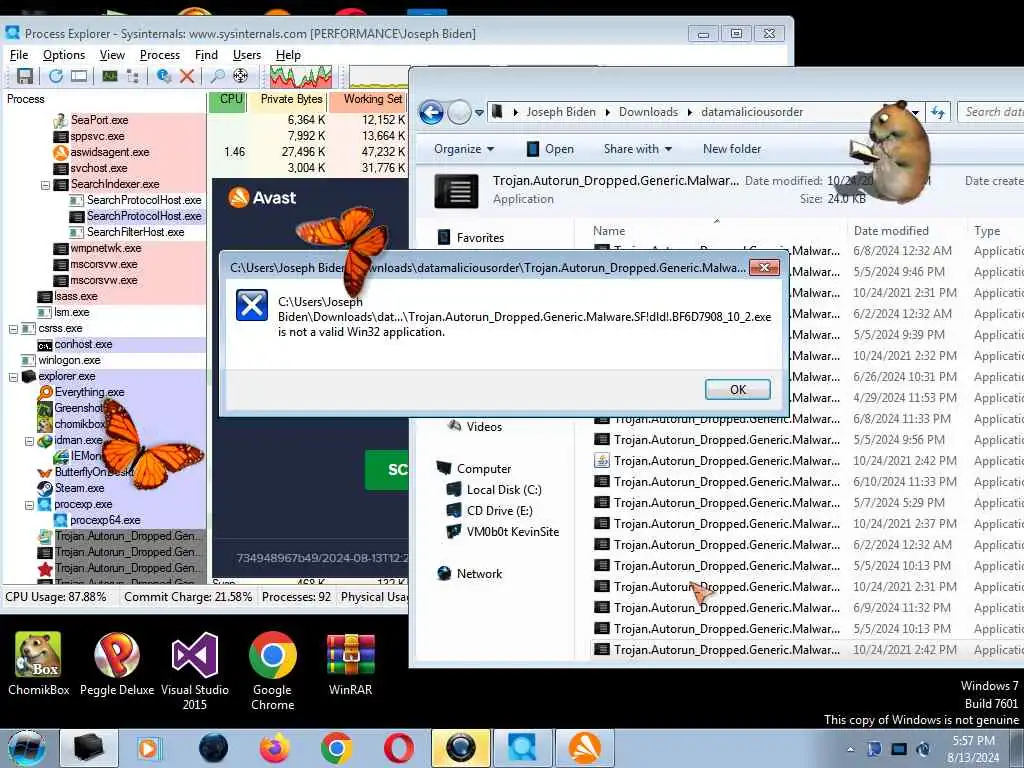Click New folder in Explorer toolbar
1024x768 pixels.
pyautogui.click(x=732, y=149)
